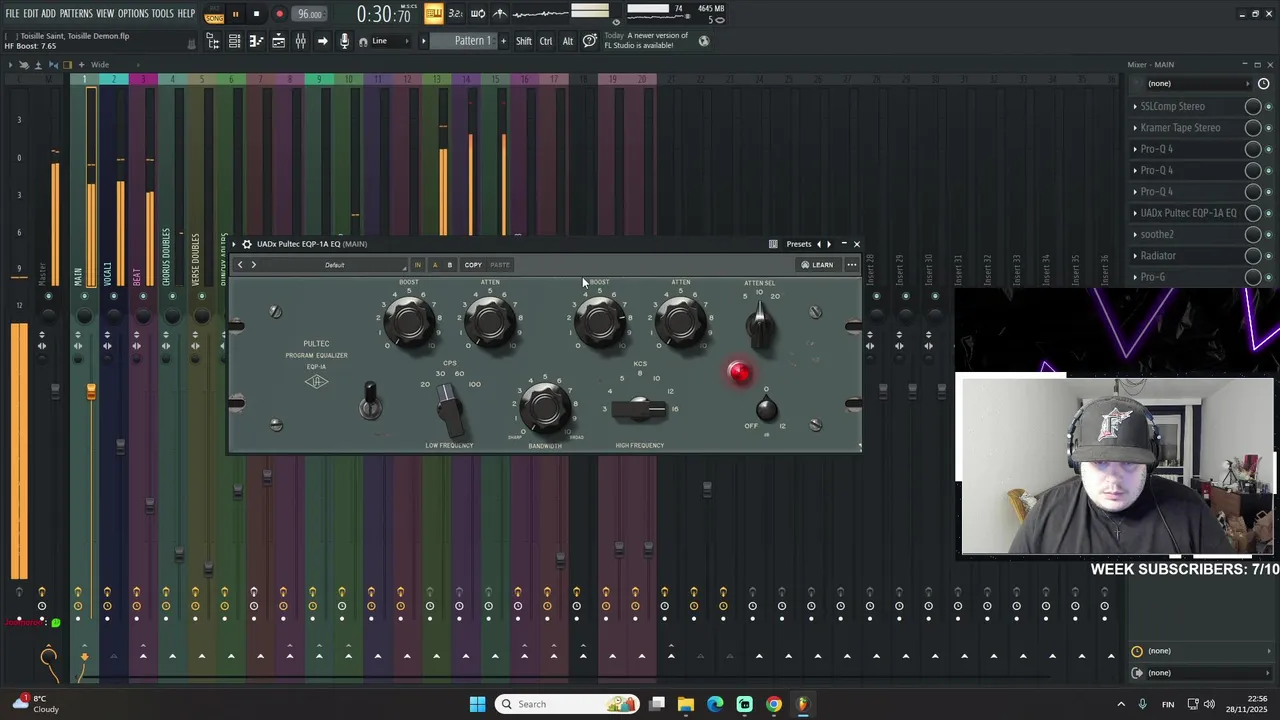Click the Pultec LEARN button

tap(817, 265)
